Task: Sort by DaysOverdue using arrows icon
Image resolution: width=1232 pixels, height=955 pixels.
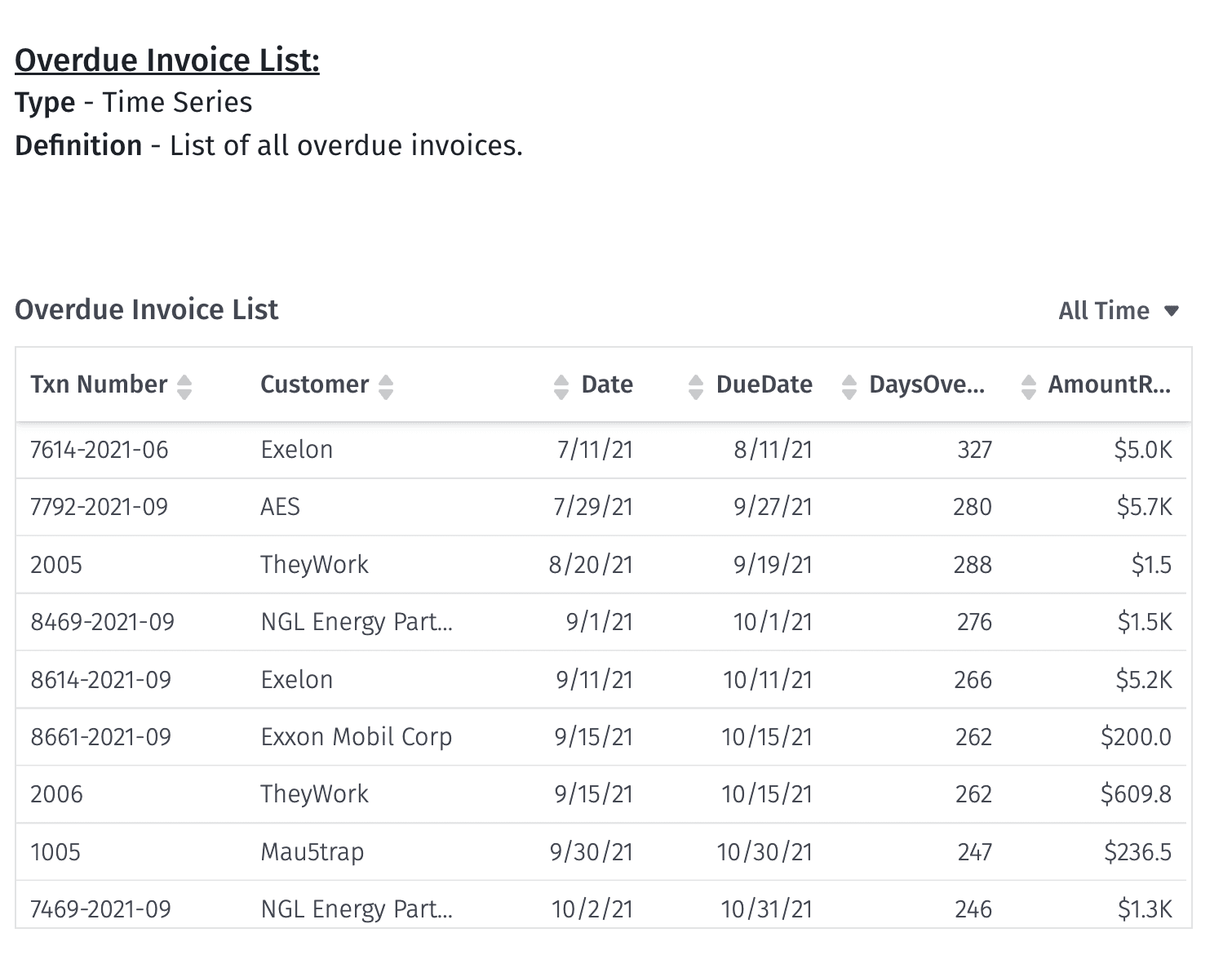Action: click(849, 386)
